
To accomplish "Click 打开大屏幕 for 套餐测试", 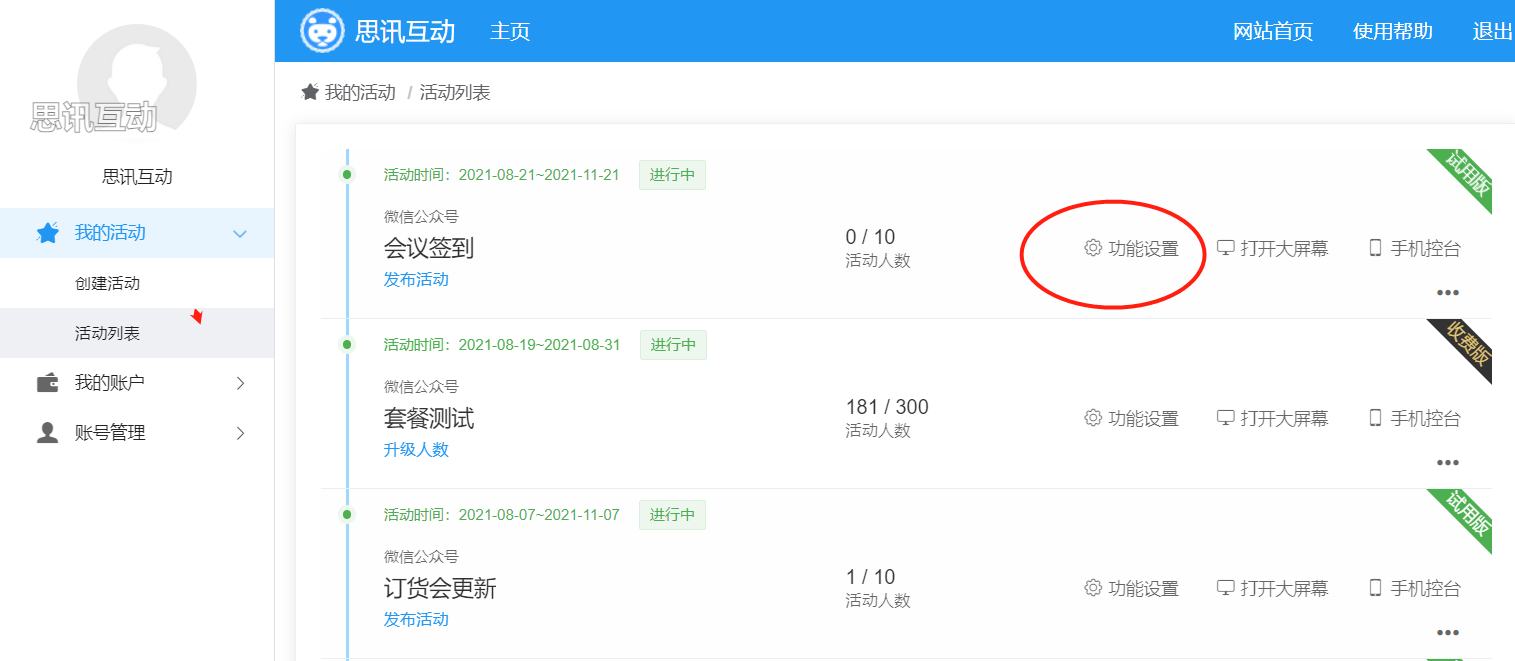I will (1272, 418).
